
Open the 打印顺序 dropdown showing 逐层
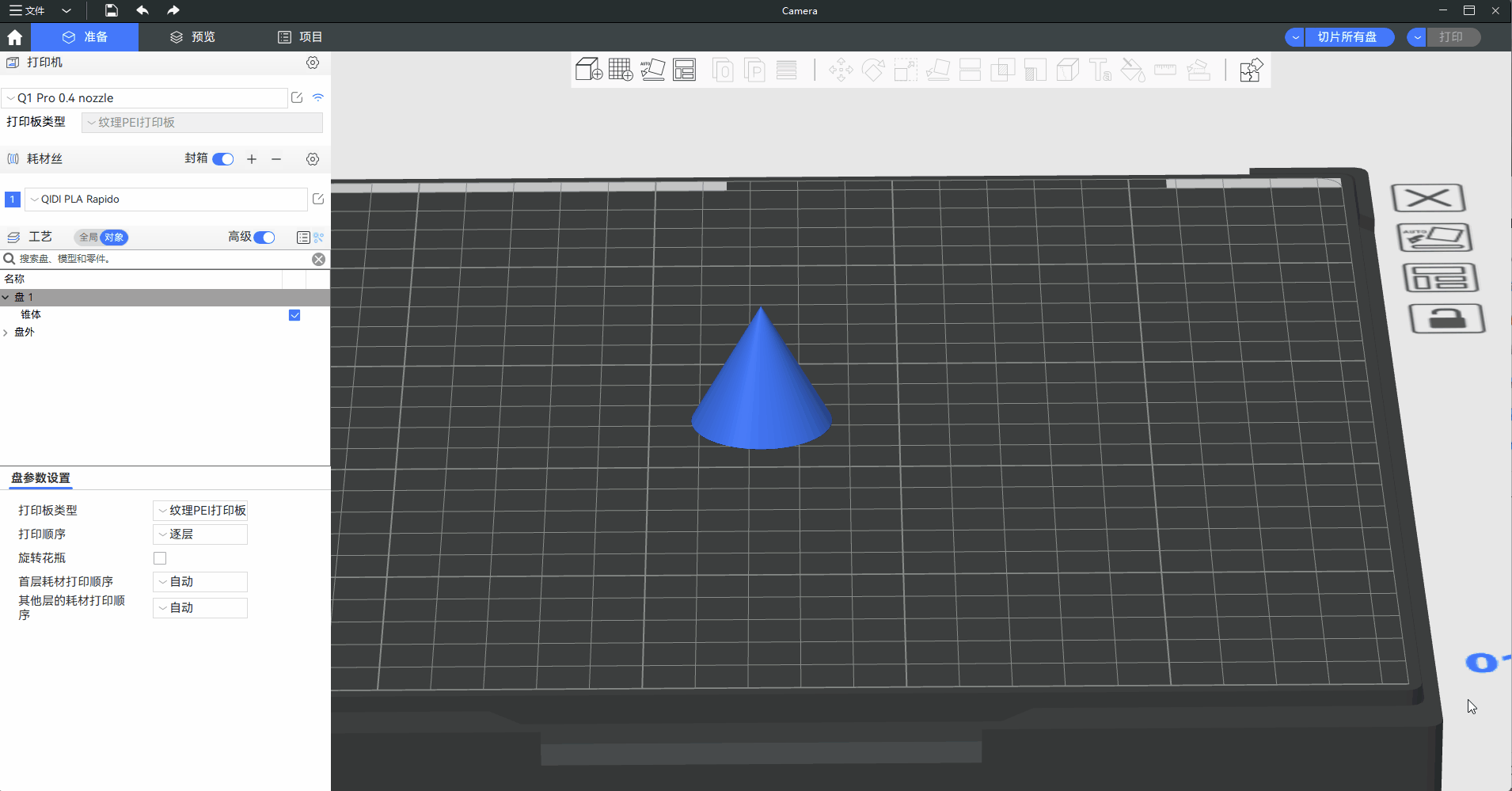point(200,534)
